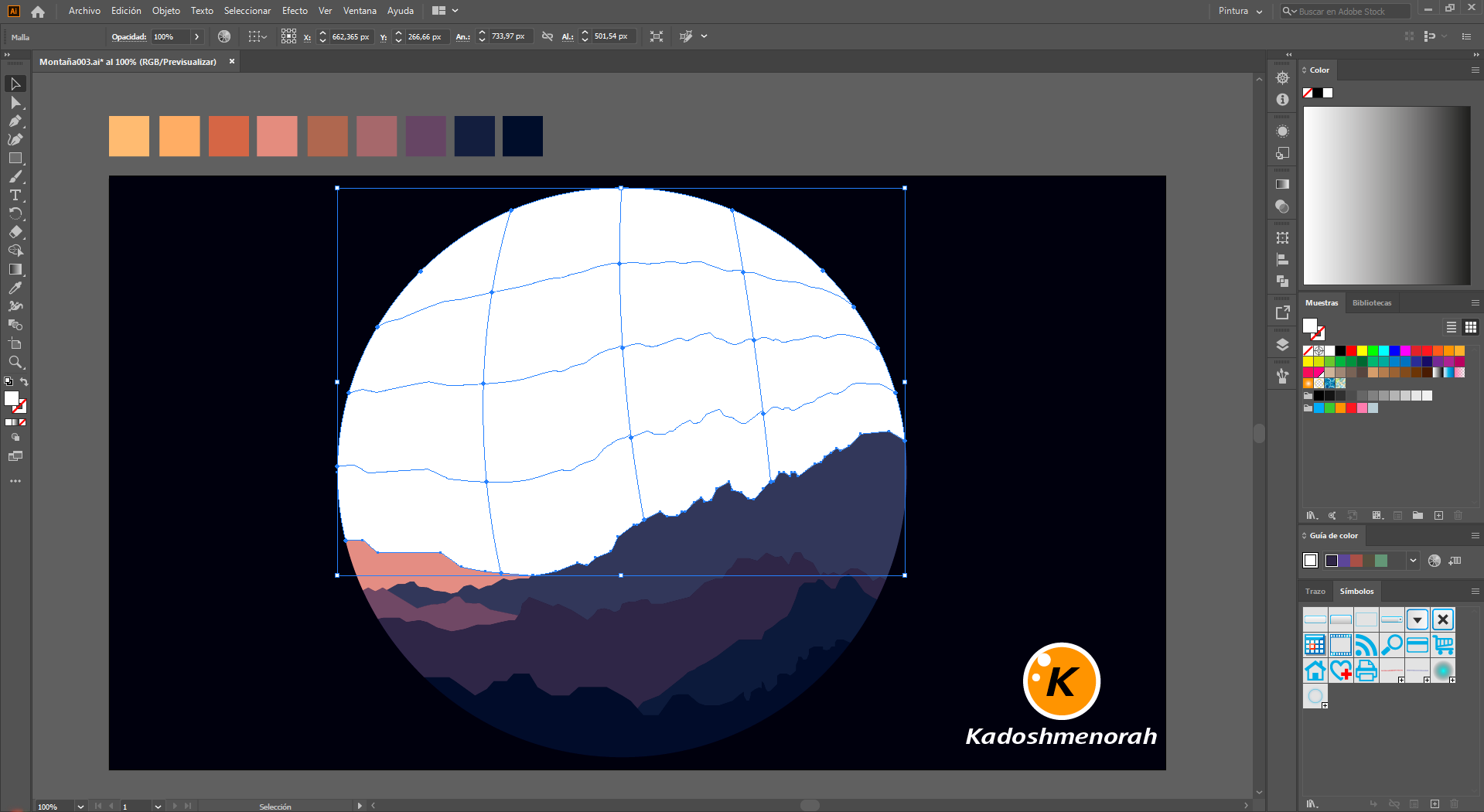Pick the light orange canvas swatch
Screen dimensions: 1484x812
[129, 136]
